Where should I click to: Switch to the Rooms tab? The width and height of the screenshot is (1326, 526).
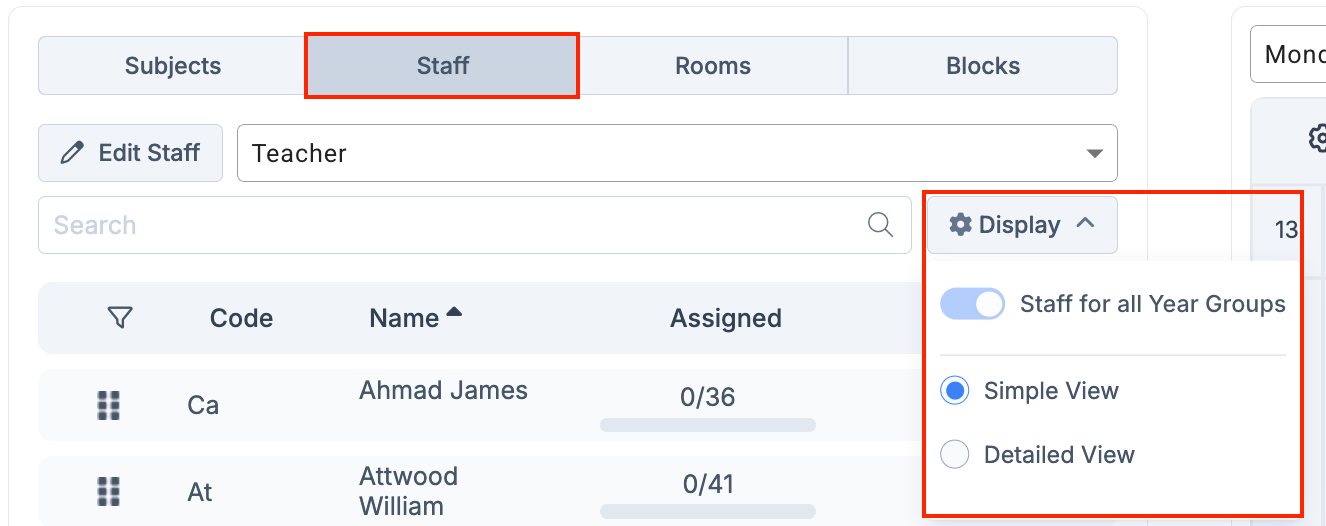tap(713, 66)
